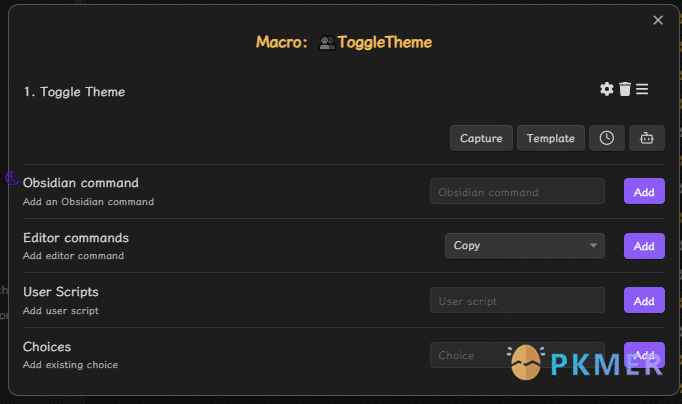This screenshot has height=404, width=682.
Task: Focus the Obsidian command input field
Action: [517, 191]
